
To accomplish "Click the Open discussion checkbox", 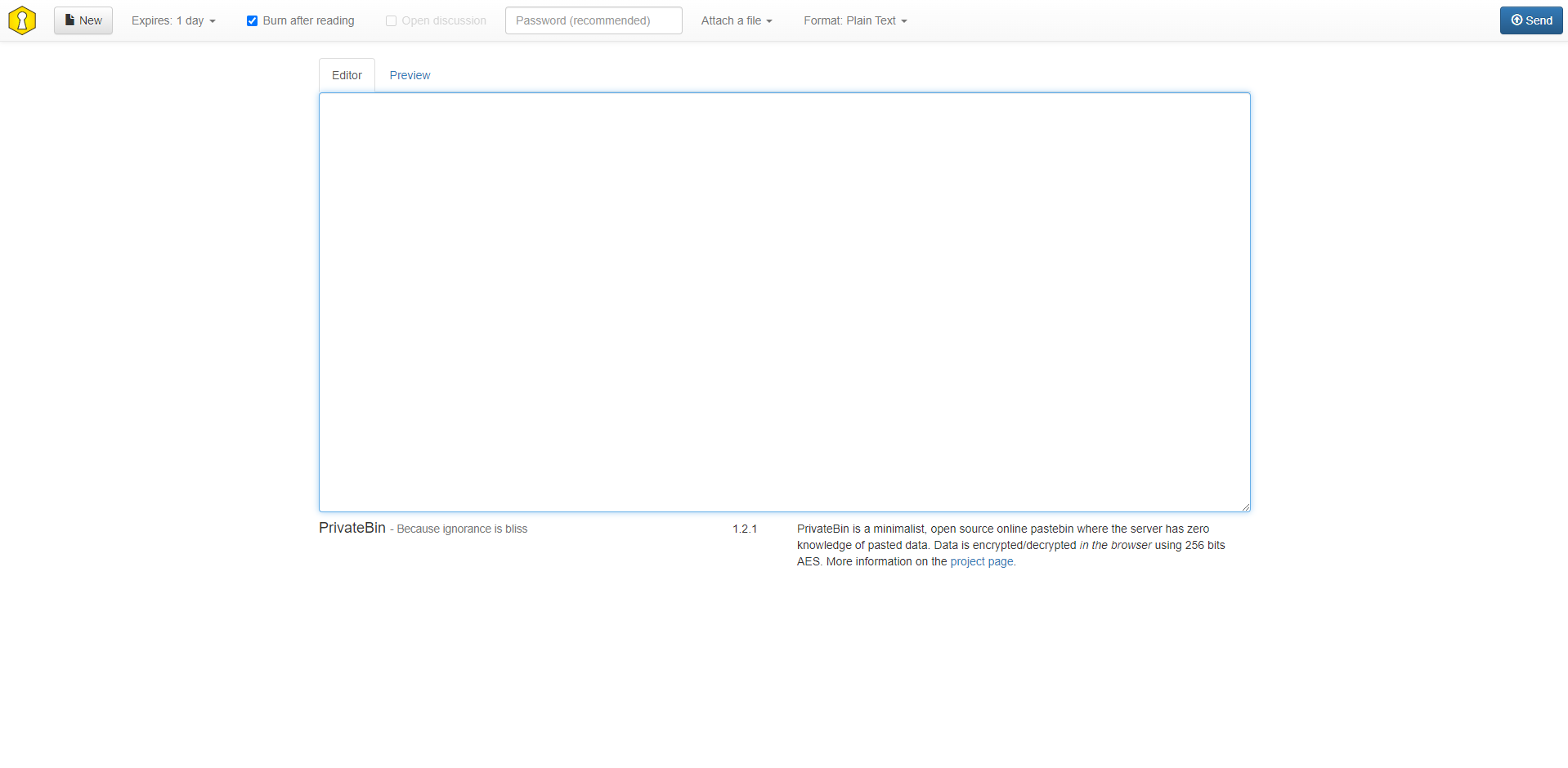I will (x=392, y=20).
